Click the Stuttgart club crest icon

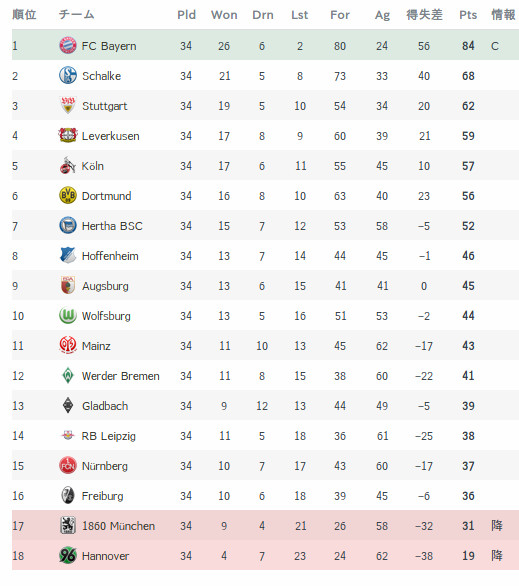coord(68,105)
